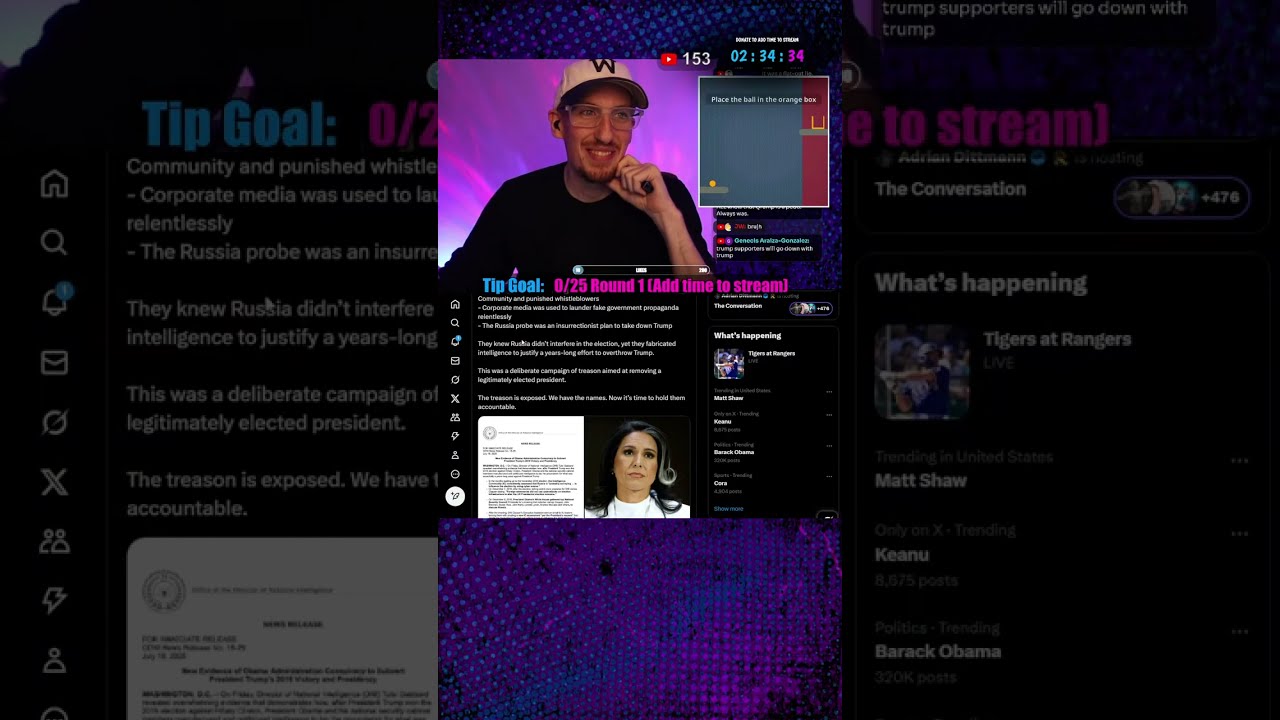Click sharp tweet line 'They knew Russia didn't interfere'

point(577,348)
